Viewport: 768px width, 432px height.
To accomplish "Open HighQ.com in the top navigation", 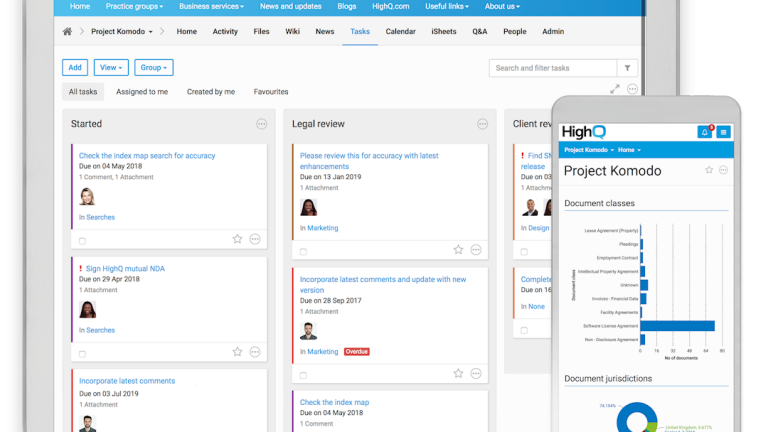I will point(390,6).
